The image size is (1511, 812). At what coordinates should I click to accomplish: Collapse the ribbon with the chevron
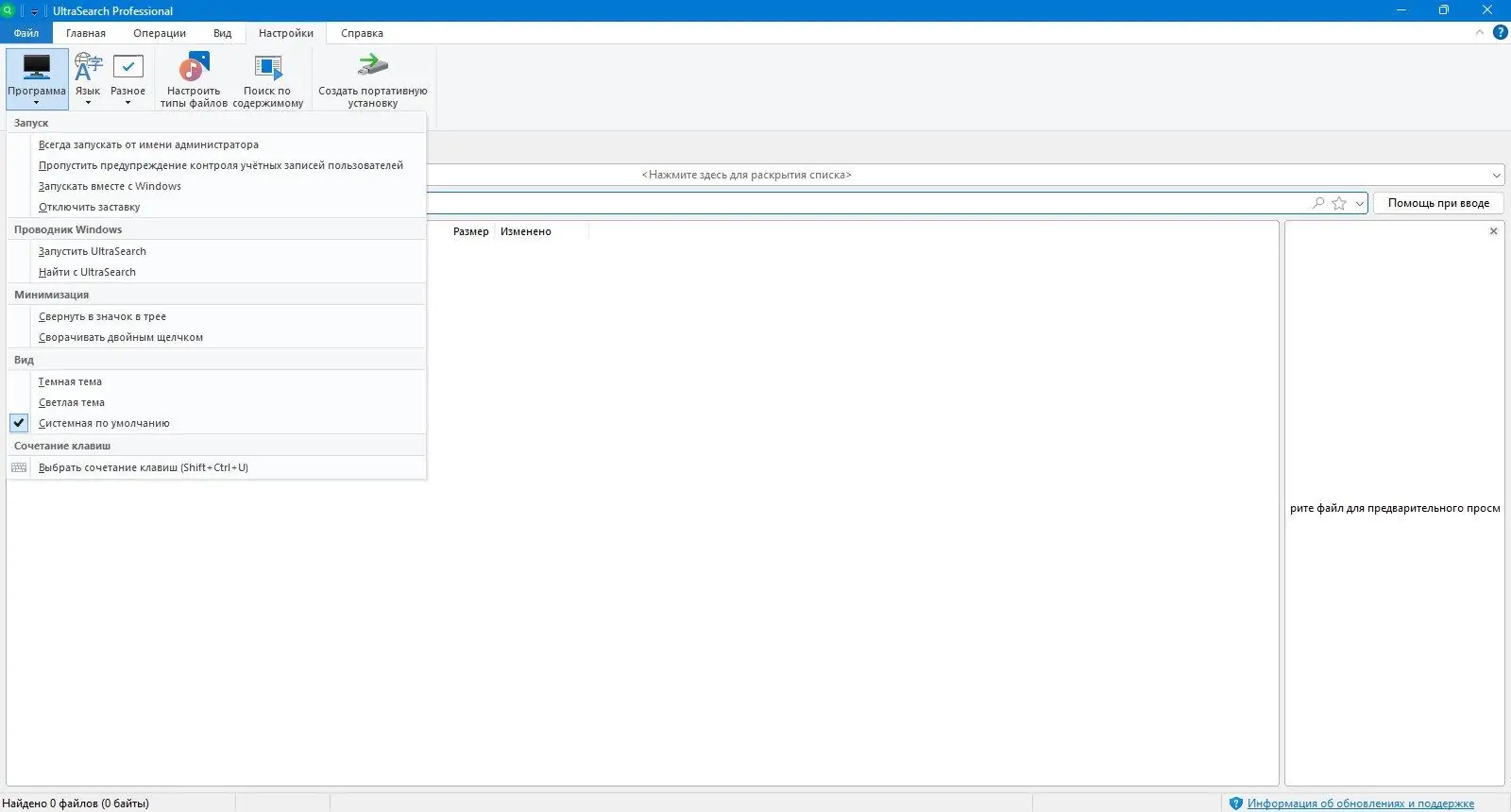click(1480, 32)
